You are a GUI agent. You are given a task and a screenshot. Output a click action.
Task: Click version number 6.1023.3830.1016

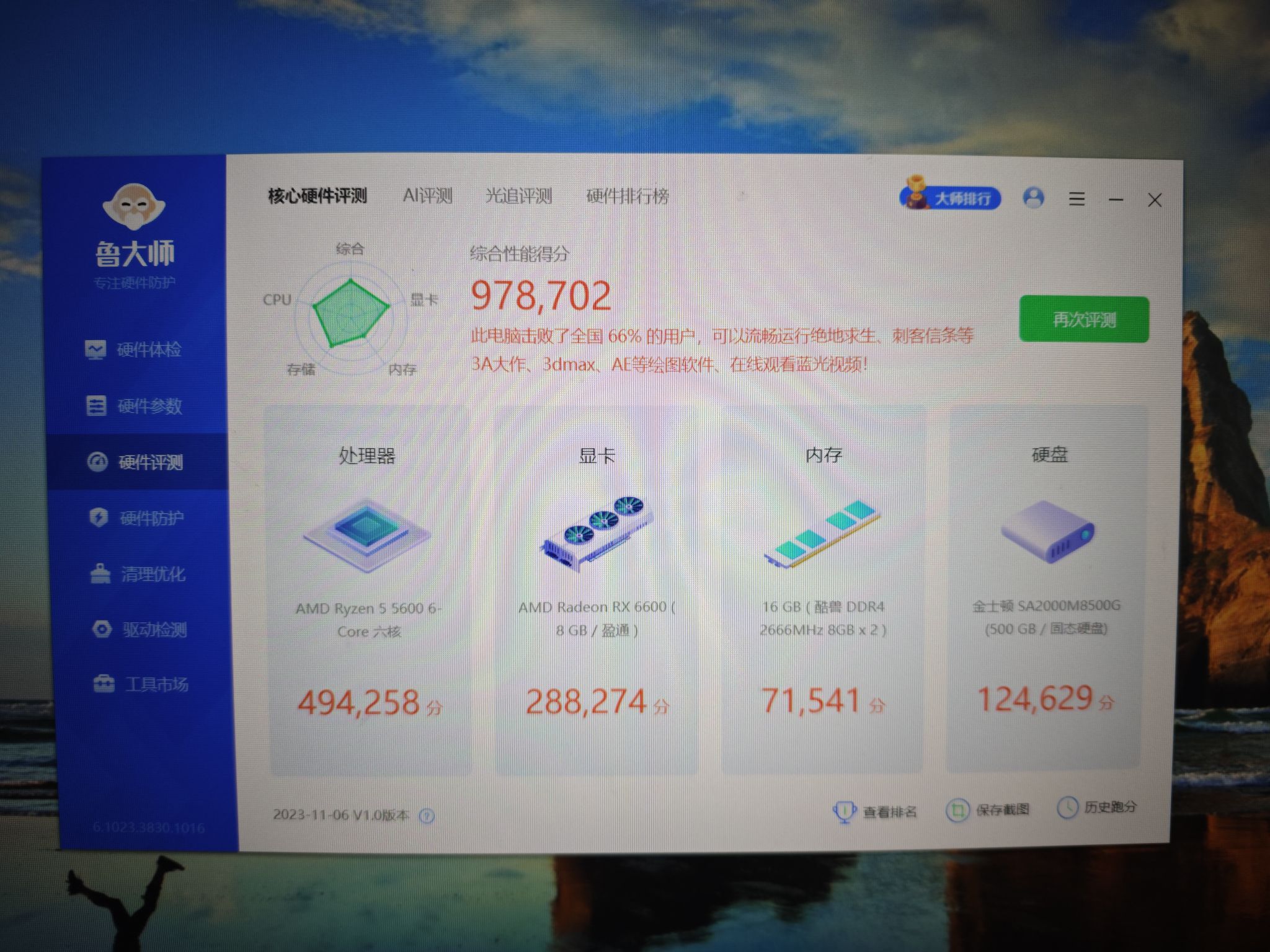tap(148, 827)
